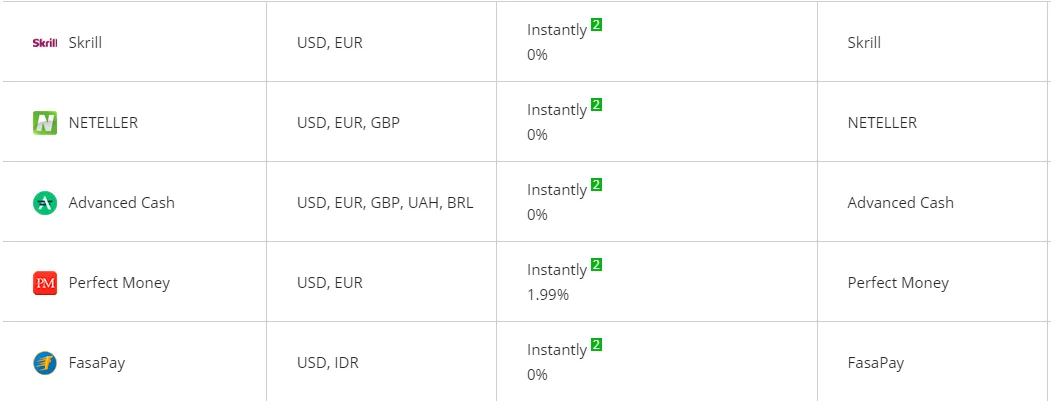Click the green NETELLER logo icon
This screenshot has width=1051, height=401.
(45, 123)
